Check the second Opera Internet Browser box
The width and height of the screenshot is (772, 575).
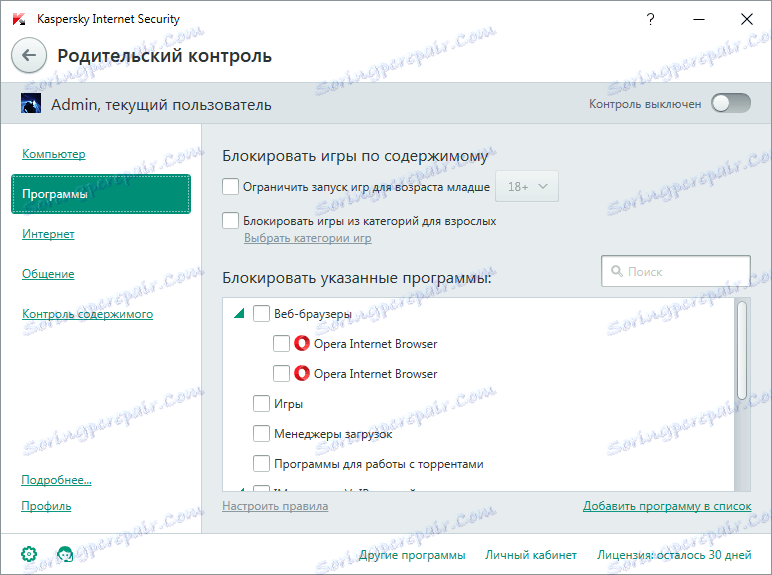click(281, 373)
